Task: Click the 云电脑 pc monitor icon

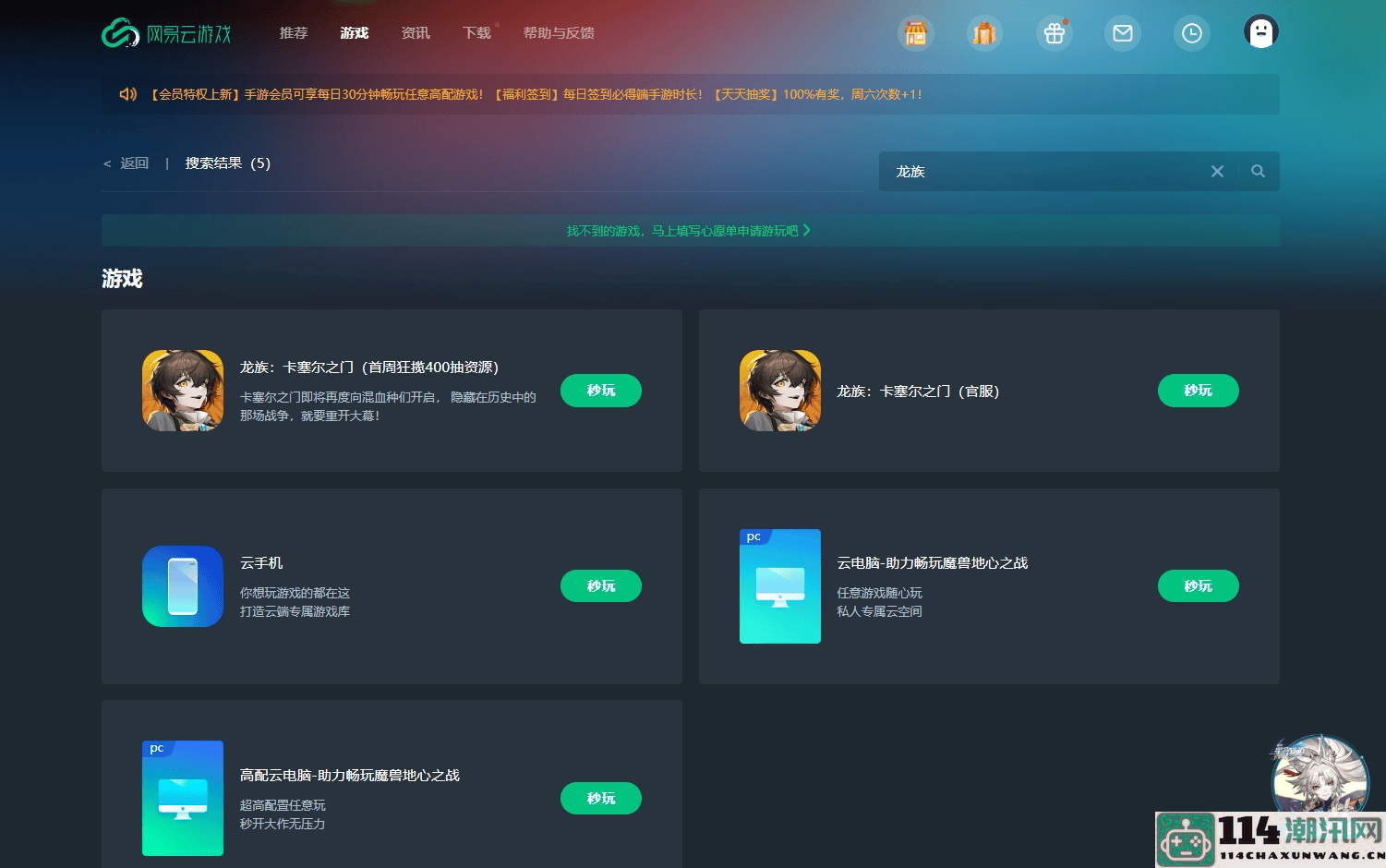Action: tap(780, 586)
